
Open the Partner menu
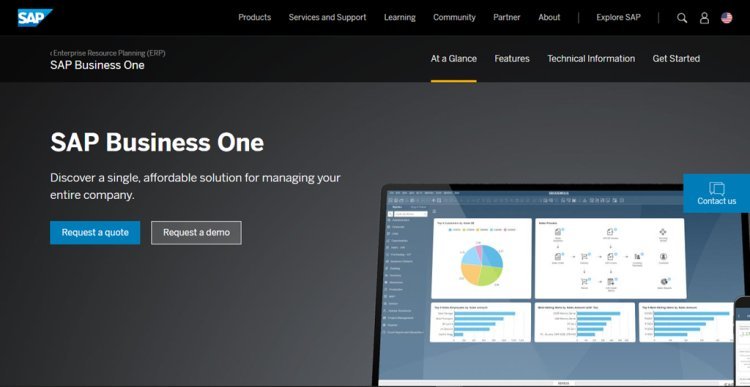tap(507, 17)
